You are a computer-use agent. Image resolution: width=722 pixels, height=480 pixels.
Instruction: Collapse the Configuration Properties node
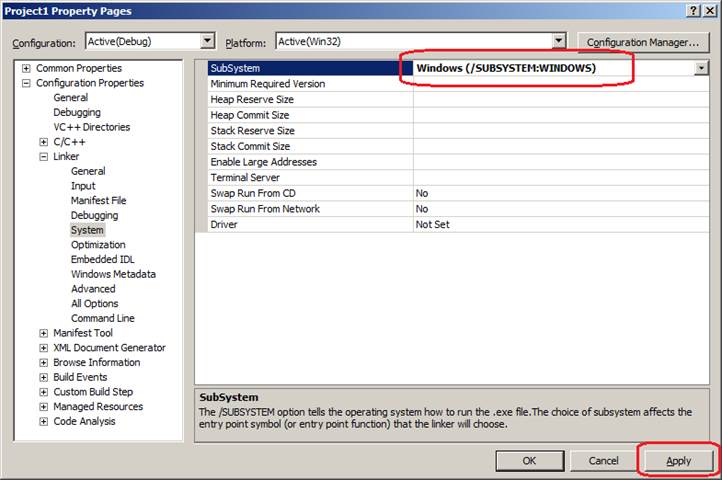pyautogui.click(x=26, y=83)
